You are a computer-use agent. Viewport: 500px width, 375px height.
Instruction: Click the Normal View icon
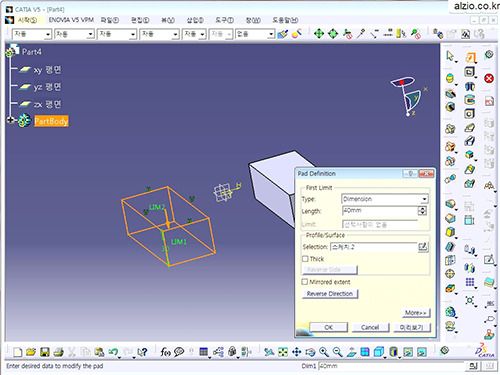[351, 352]
